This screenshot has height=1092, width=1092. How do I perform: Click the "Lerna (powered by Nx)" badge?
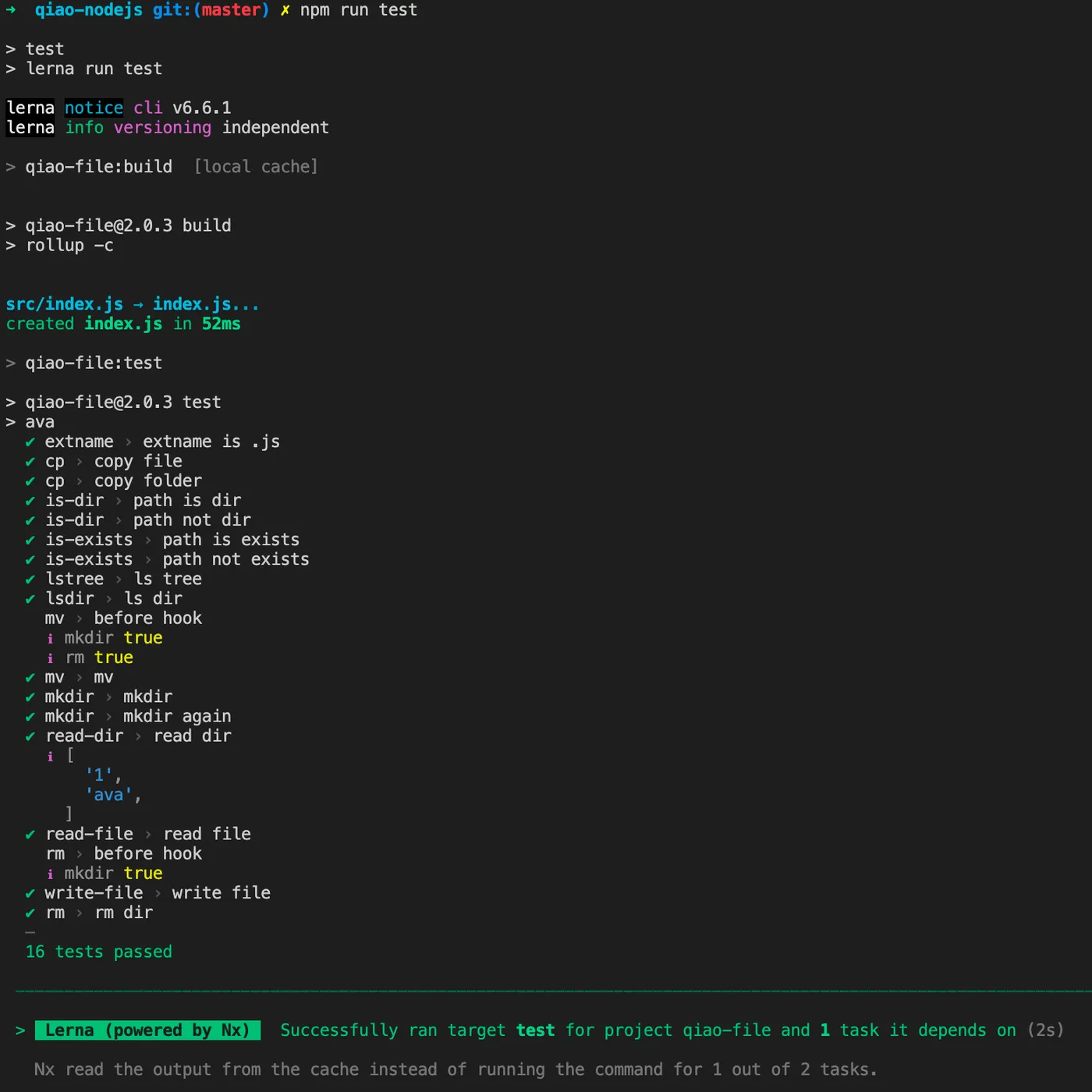(147, 1030)
